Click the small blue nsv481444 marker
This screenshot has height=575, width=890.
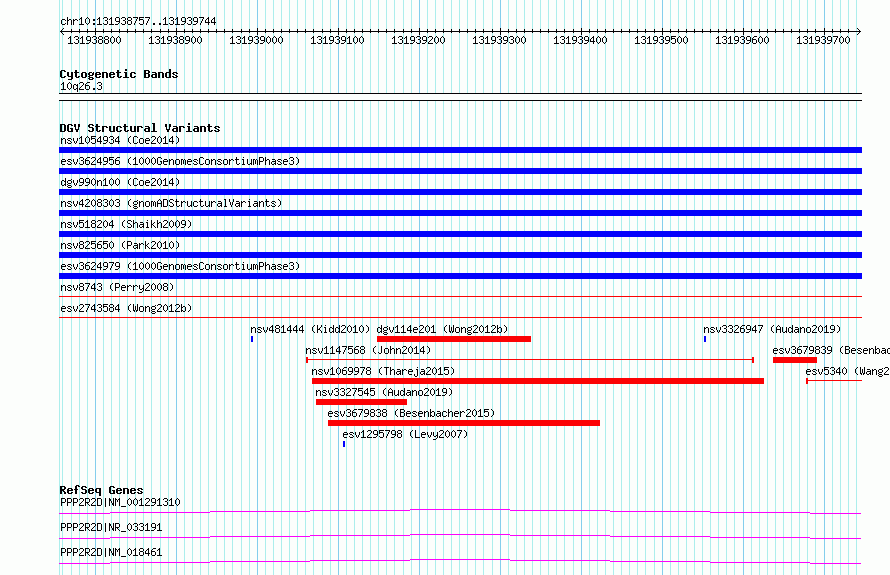click(x=252, y=339)
